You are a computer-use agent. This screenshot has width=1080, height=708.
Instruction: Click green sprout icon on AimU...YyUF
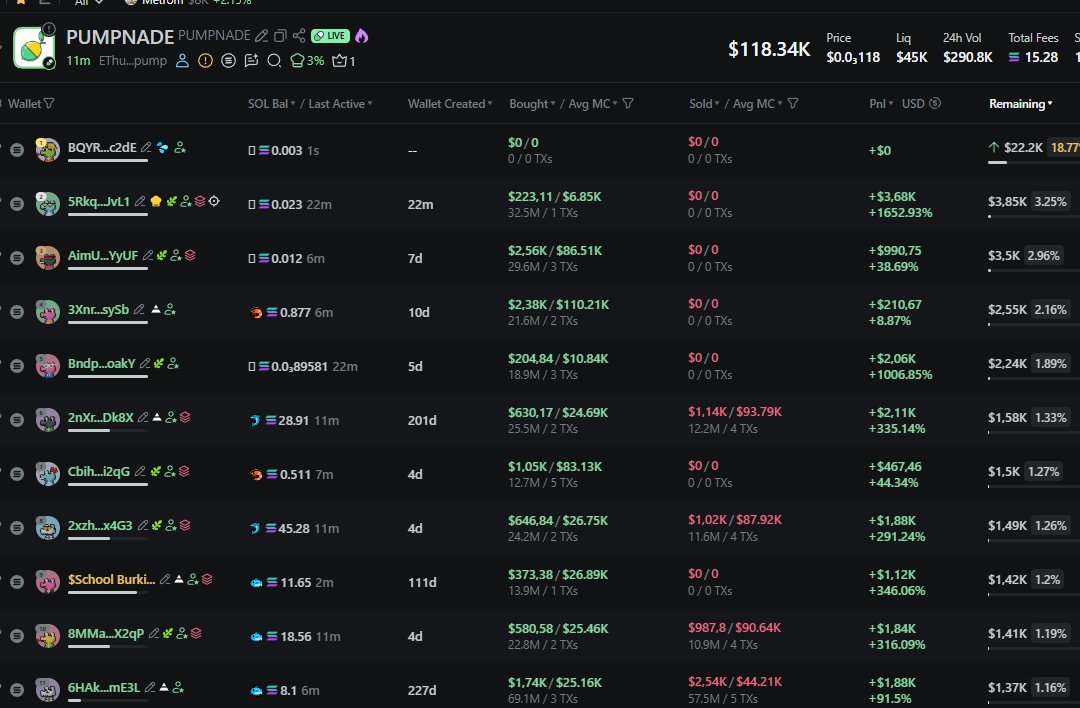point(162,256)
